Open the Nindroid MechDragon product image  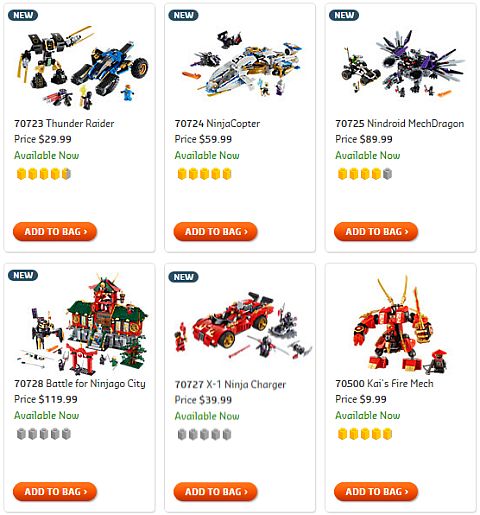pos(403,64)
